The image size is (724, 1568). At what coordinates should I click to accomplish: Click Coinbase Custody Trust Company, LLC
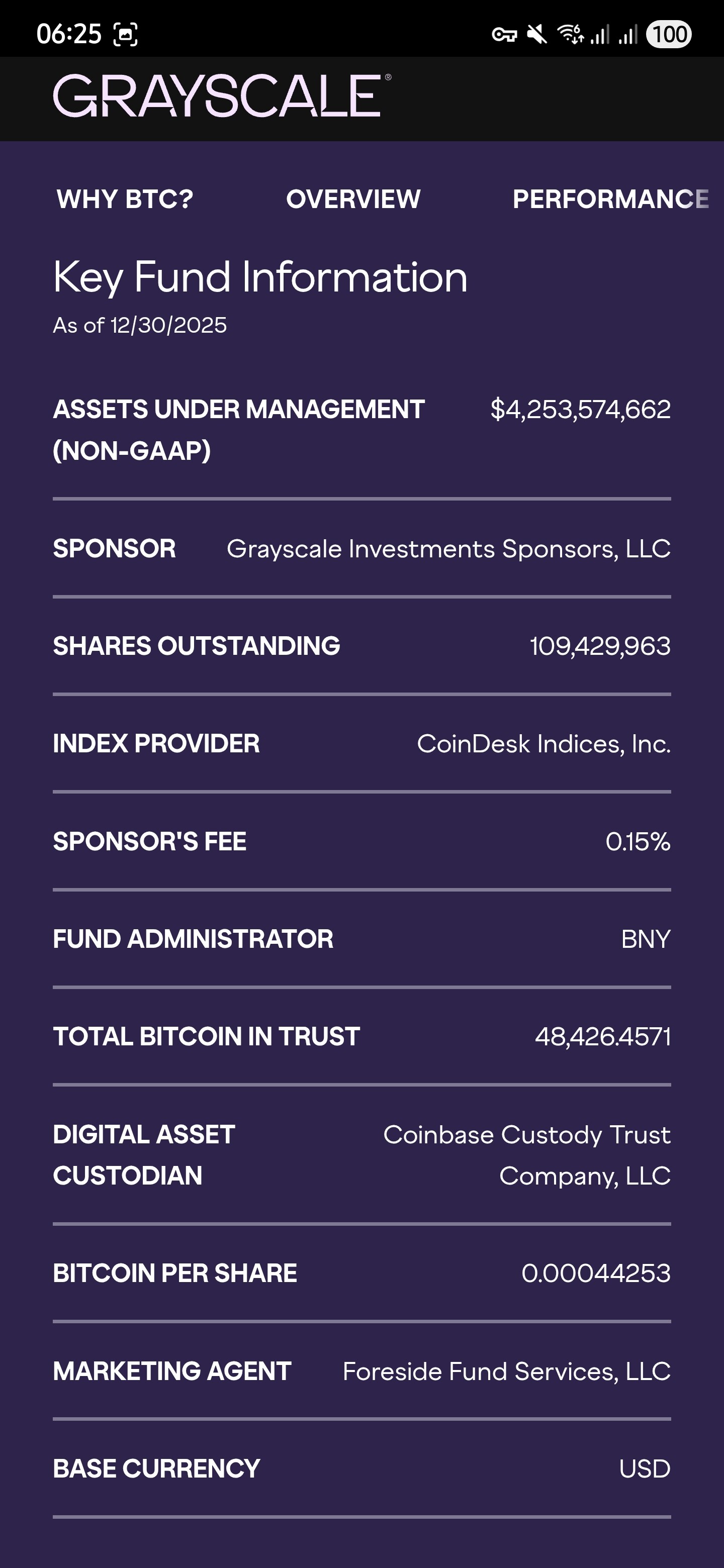click(x=527, y=1155)
